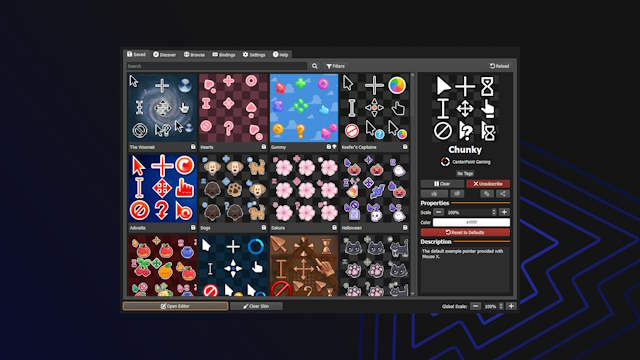Click the lock icon on Gummy card

pos(329,147)
